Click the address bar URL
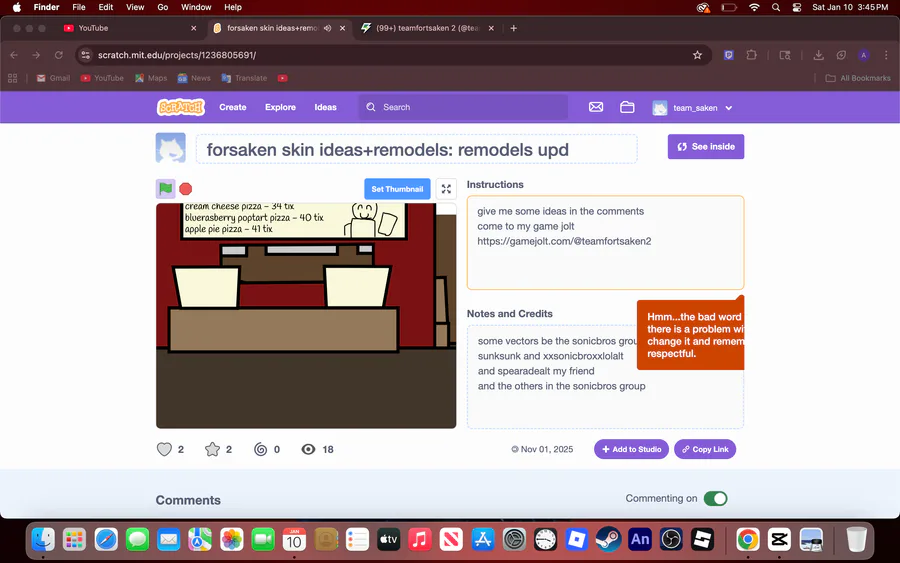 pyautogui.click(x=177, y=55)
